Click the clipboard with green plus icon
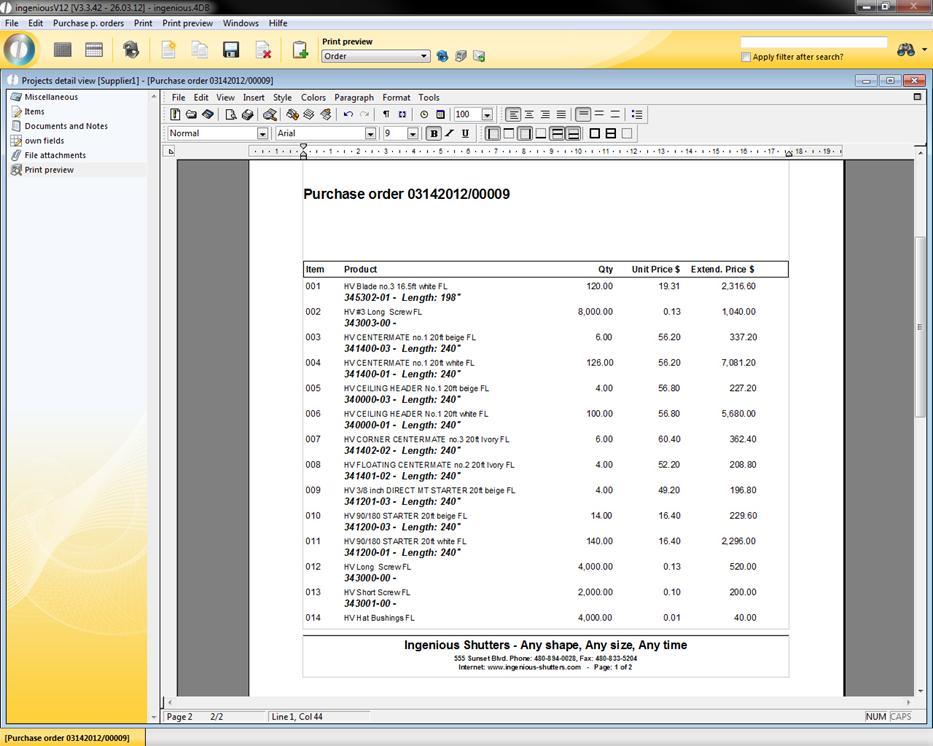Image resolution: width=933 pixels, height=746 pixels. point(299,50)
